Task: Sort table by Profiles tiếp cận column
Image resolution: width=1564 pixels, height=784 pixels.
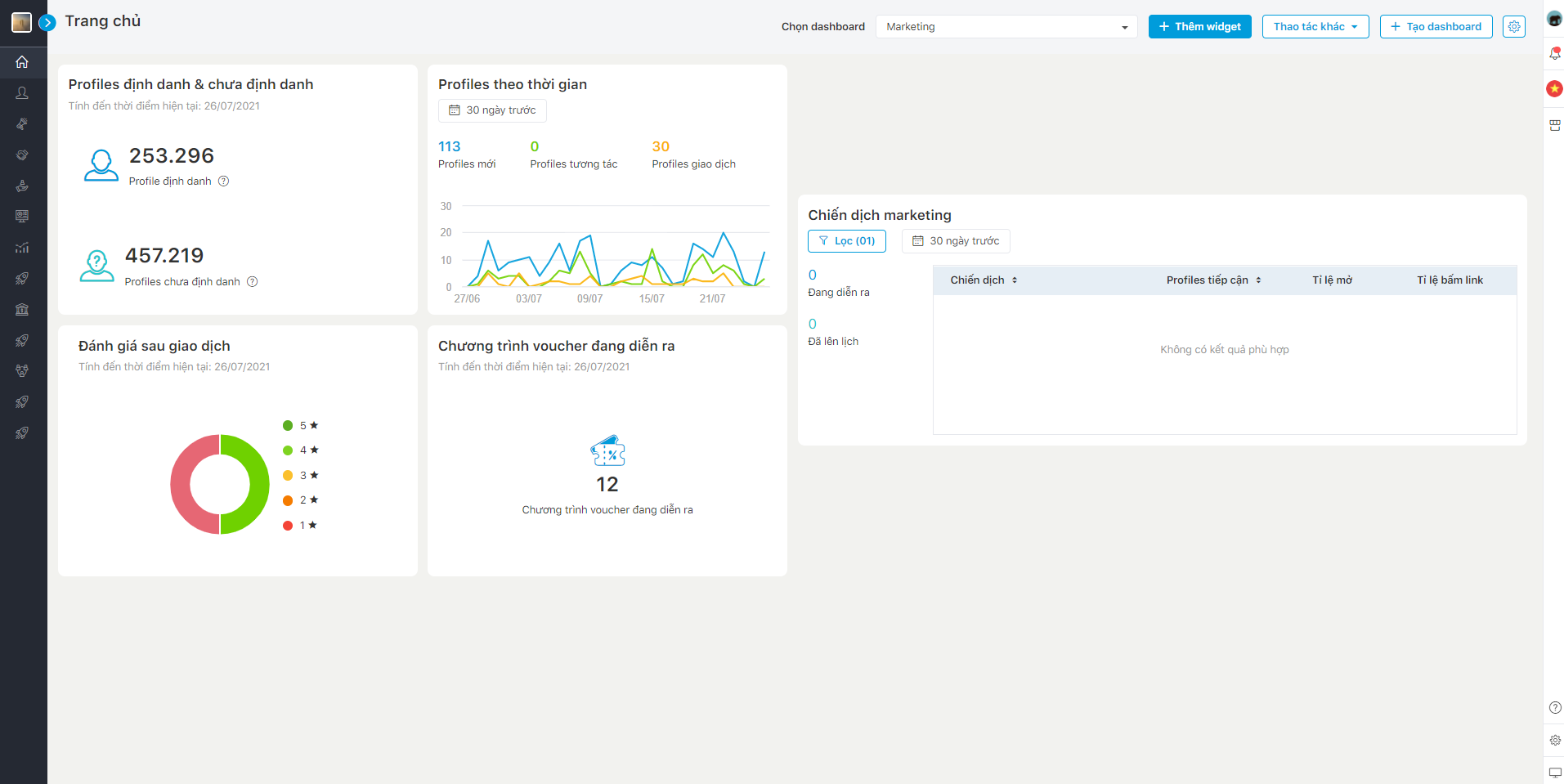Action: [1213, 280]
